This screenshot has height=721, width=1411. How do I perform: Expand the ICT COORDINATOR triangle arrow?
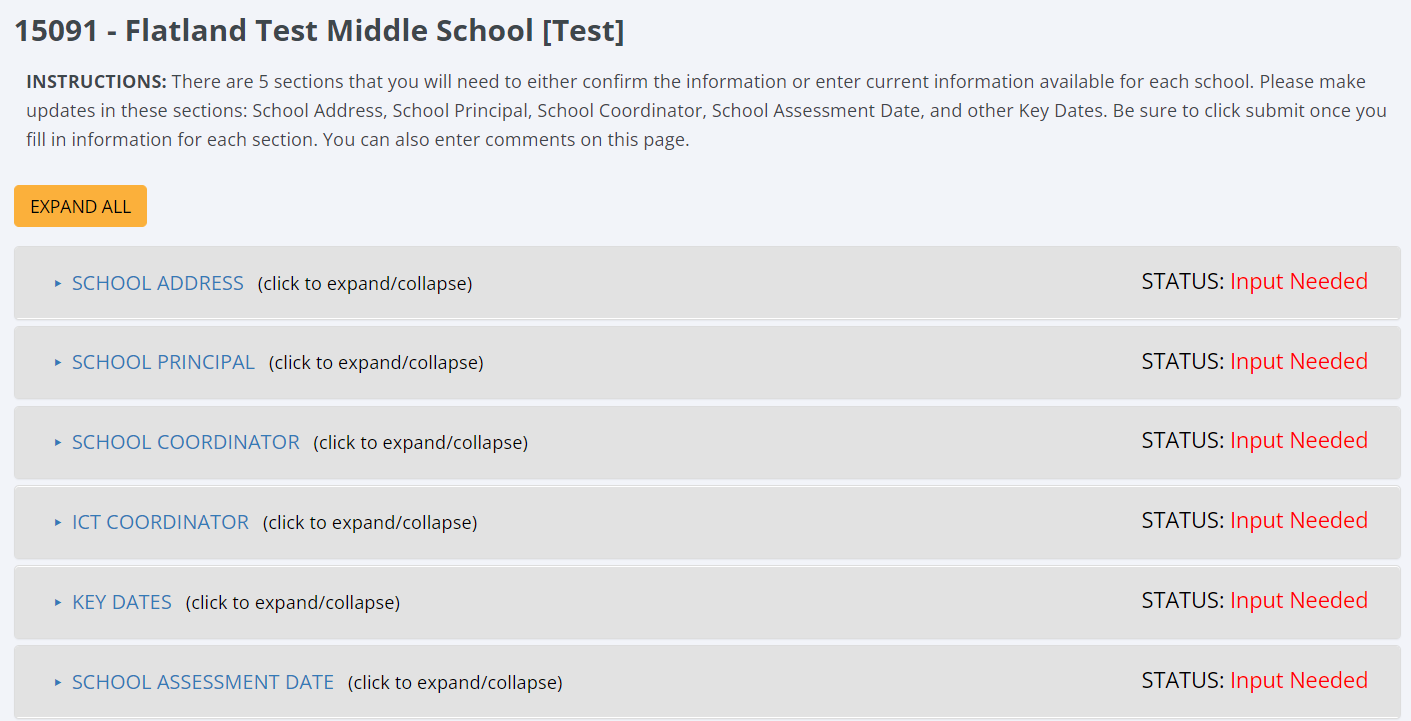point(58,522)
